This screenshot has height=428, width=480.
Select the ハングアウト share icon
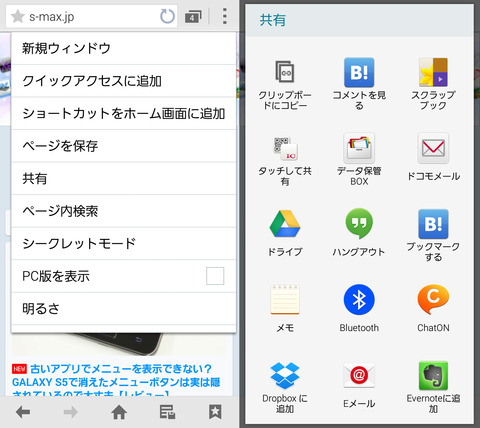(359, 223)
